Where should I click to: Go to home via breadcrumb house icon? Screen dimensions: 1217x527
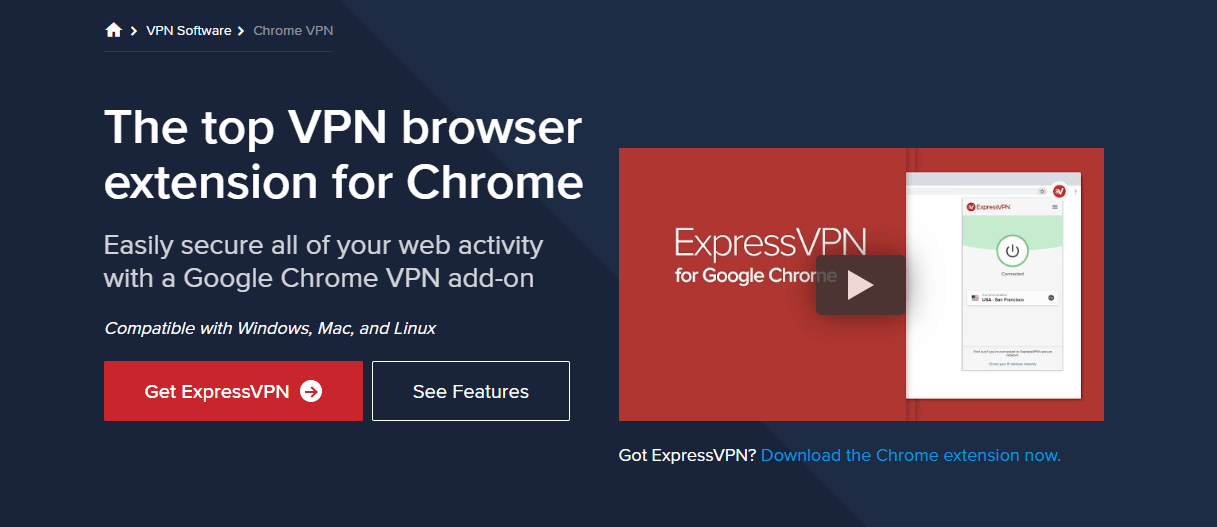pyautogui.click(x=113, y=30)
